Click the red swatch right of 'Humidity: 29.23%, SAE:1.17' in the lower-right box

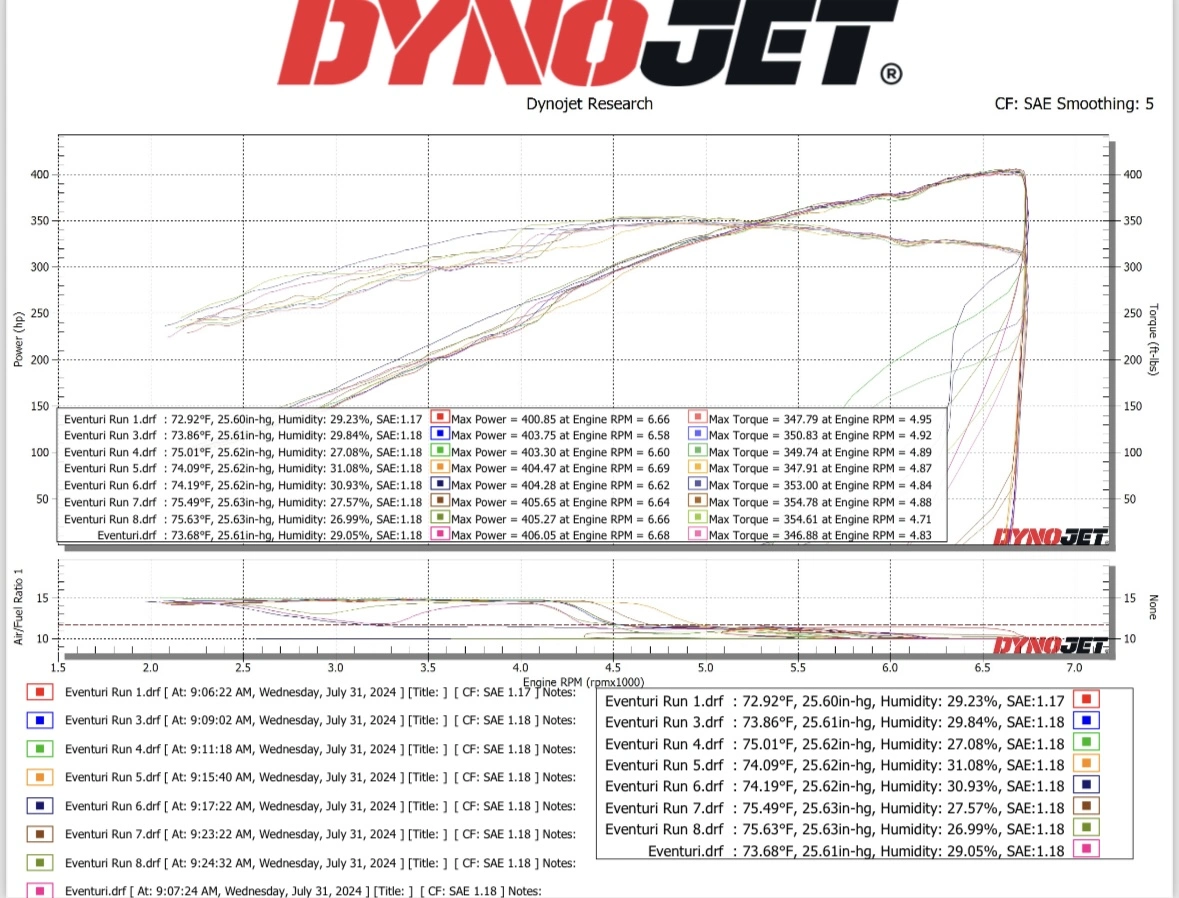tap(1086, 699)
